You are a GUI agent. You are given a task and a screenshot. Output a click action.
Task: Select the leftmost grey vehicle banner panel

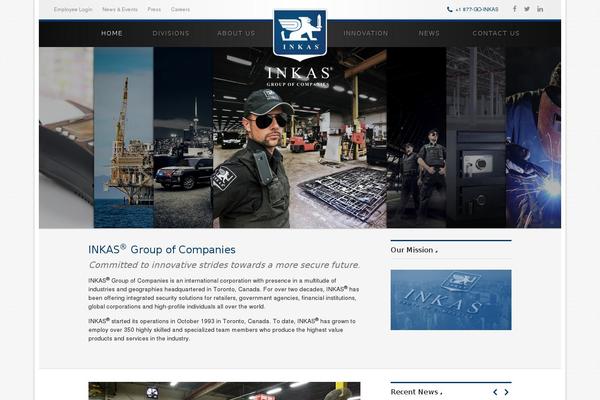(x=67, y=137)
